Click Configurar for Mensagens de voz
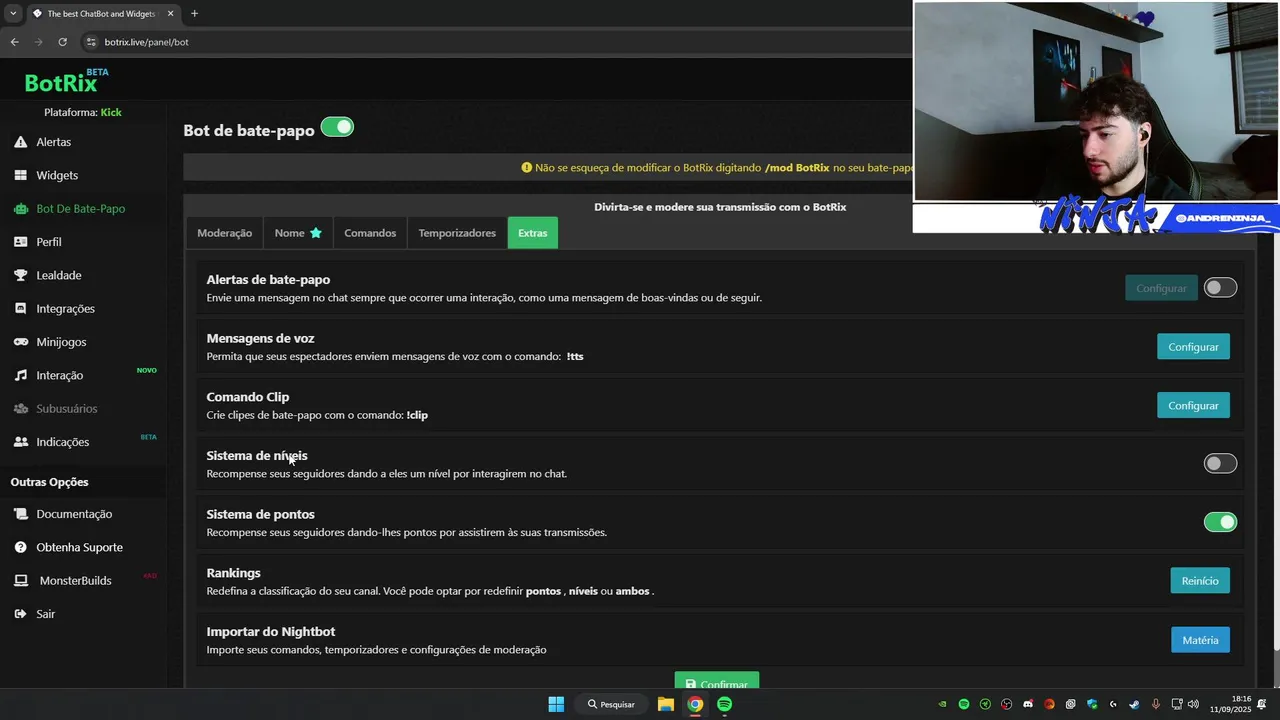 click(1193, 347)
